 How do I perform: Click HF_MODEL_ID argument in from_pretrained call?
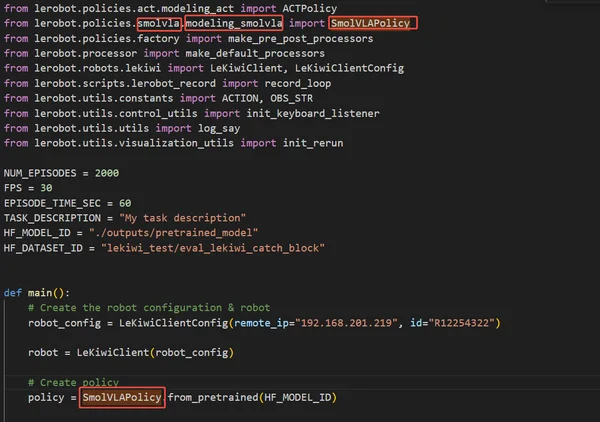point(297,398)
